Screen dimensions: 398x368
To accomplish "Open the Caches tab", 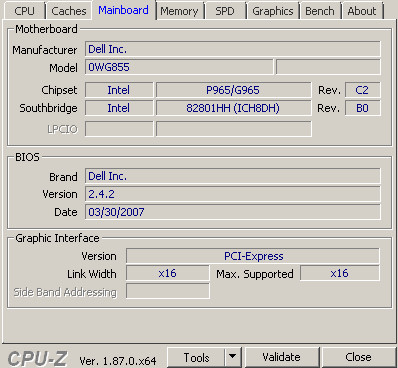I will point(69,11).
